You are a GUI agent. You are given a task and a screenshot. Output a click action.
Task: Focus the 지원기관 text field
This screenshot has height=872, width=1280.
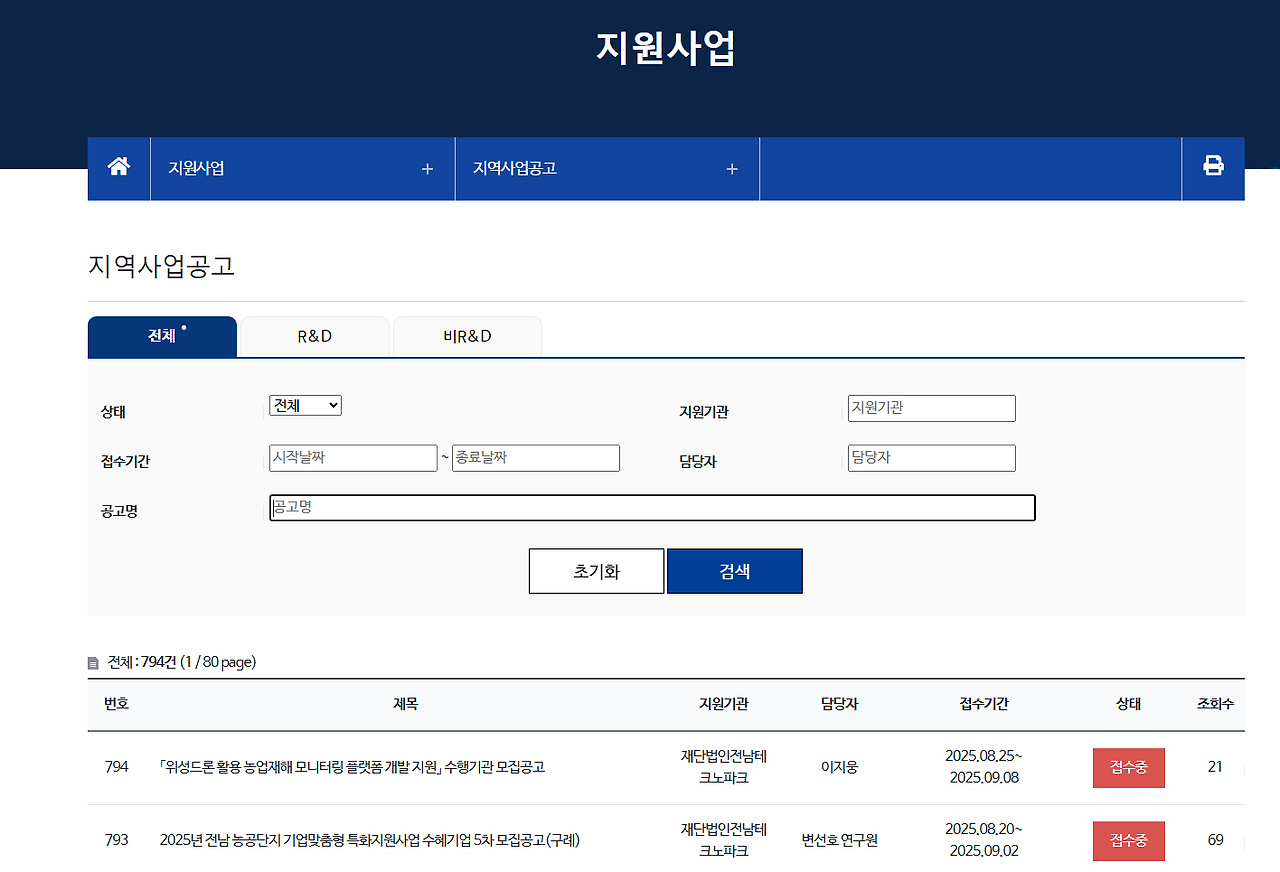click(x=931, y=408)
